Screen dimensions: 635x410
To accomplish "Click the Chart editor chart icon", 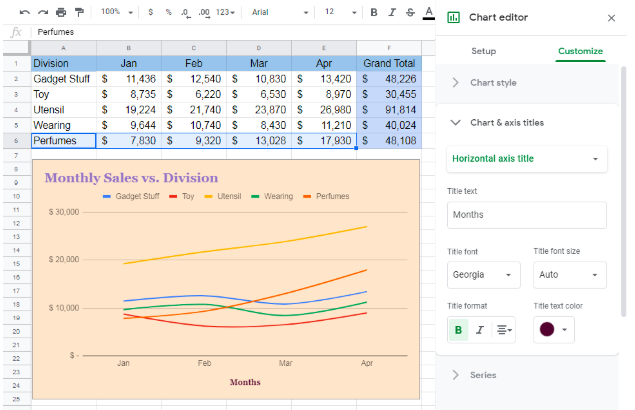I will coord(453,17).
